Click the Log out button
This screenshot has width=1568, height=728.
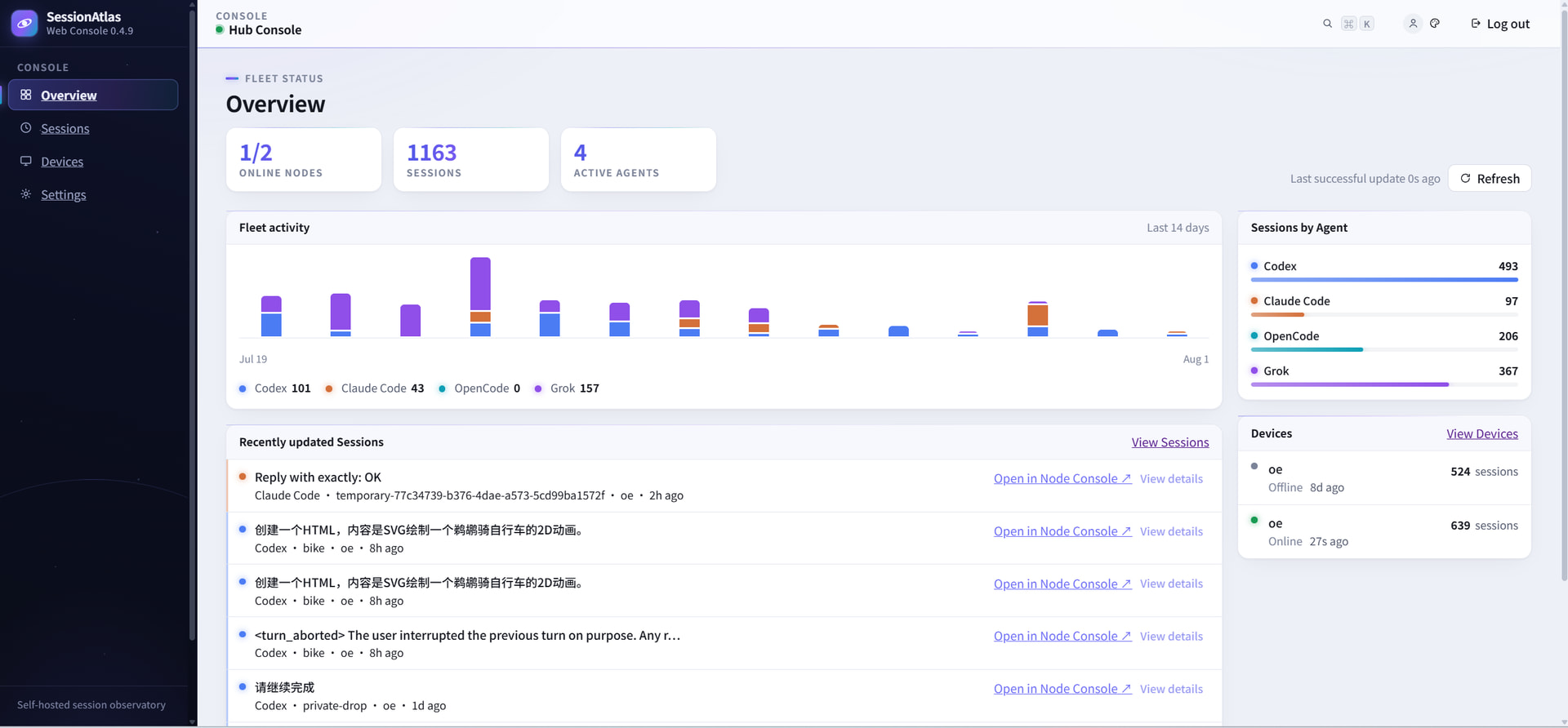pos(1500,24)
